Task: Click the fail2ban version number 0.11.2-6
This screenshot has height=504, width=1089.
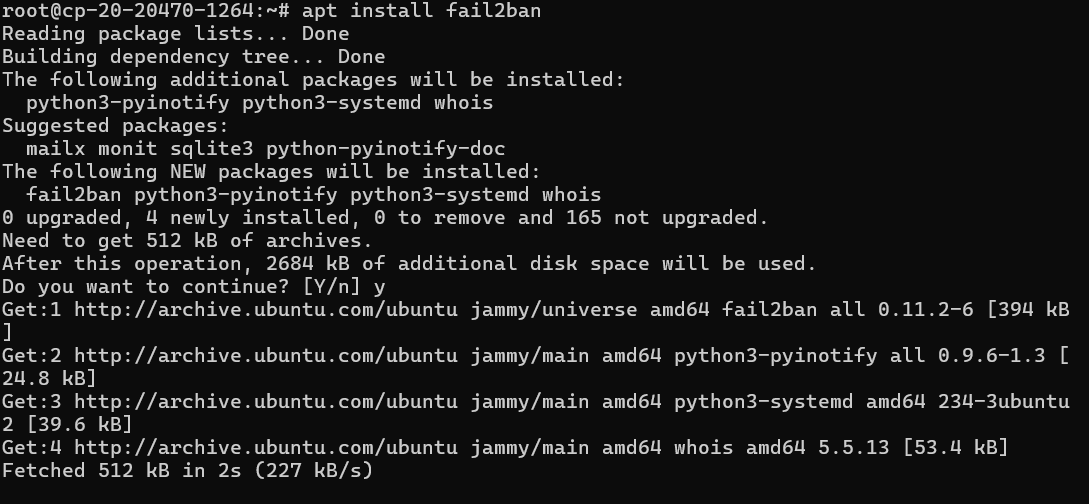Action: click(926, 309)
